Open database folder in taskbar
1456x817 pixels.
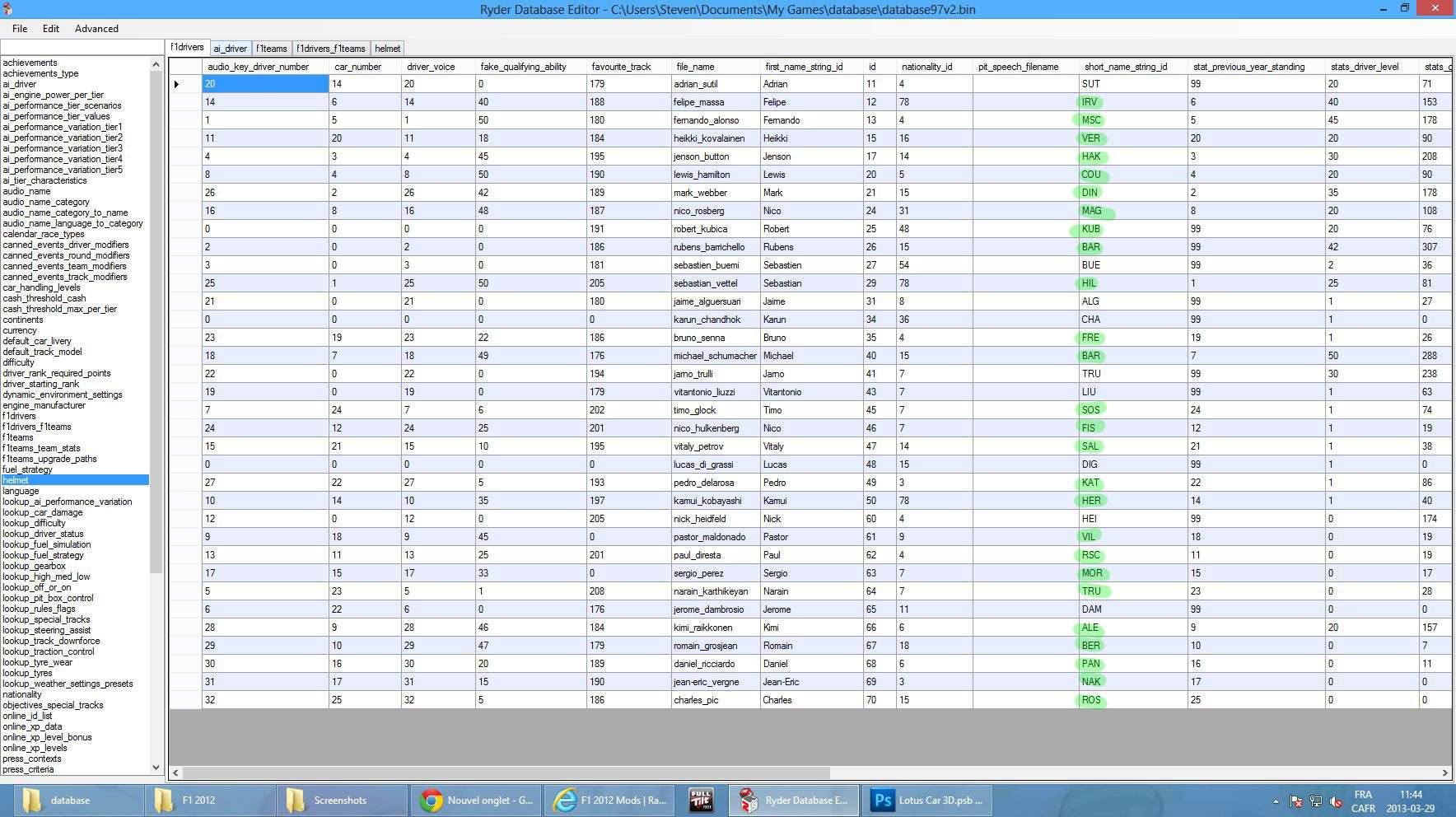tap(78, 800)
